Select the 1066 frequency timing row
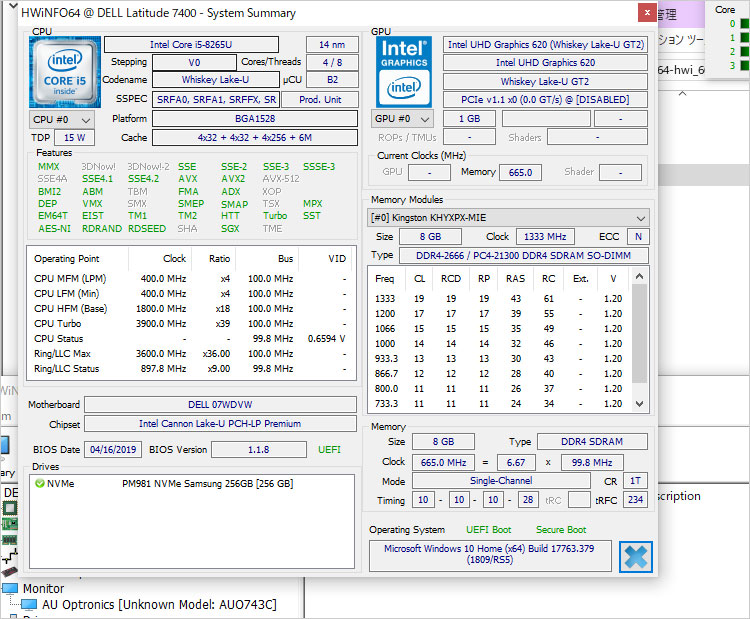 pyautogui.click(x=499, y=329)
